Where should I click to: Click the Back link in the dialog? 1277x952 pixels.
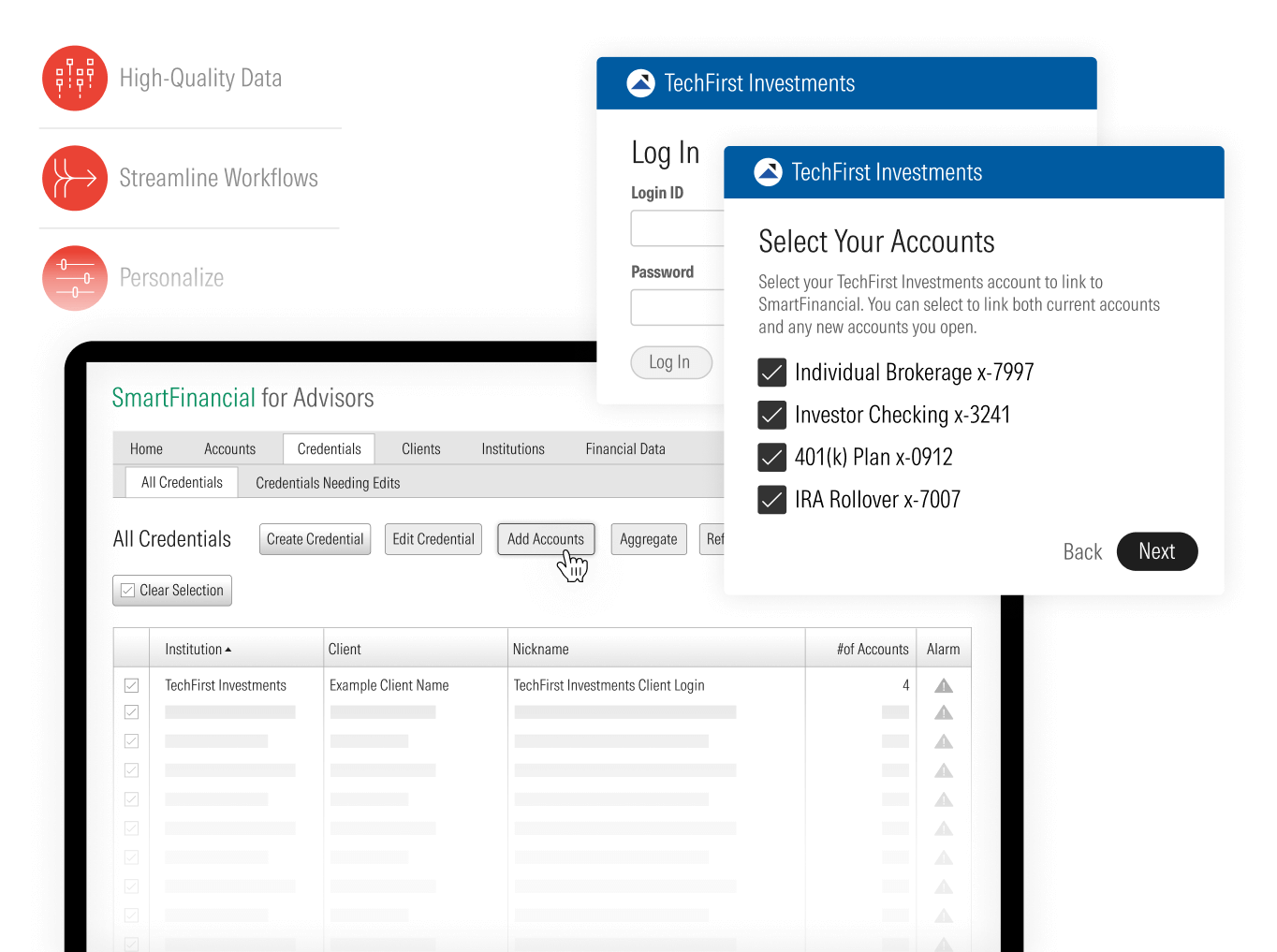click(1082, 552)
